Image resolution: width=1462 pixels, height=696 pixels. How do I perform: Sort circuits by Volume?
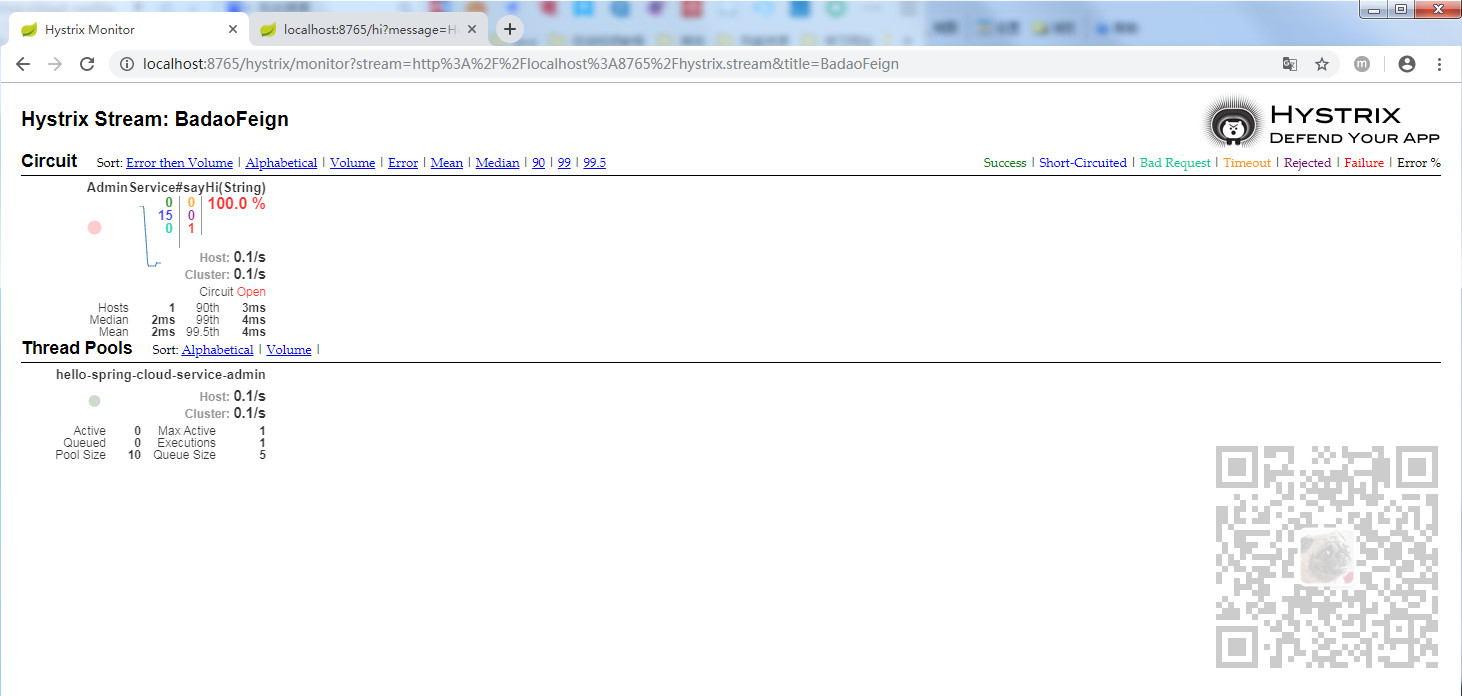352,163
